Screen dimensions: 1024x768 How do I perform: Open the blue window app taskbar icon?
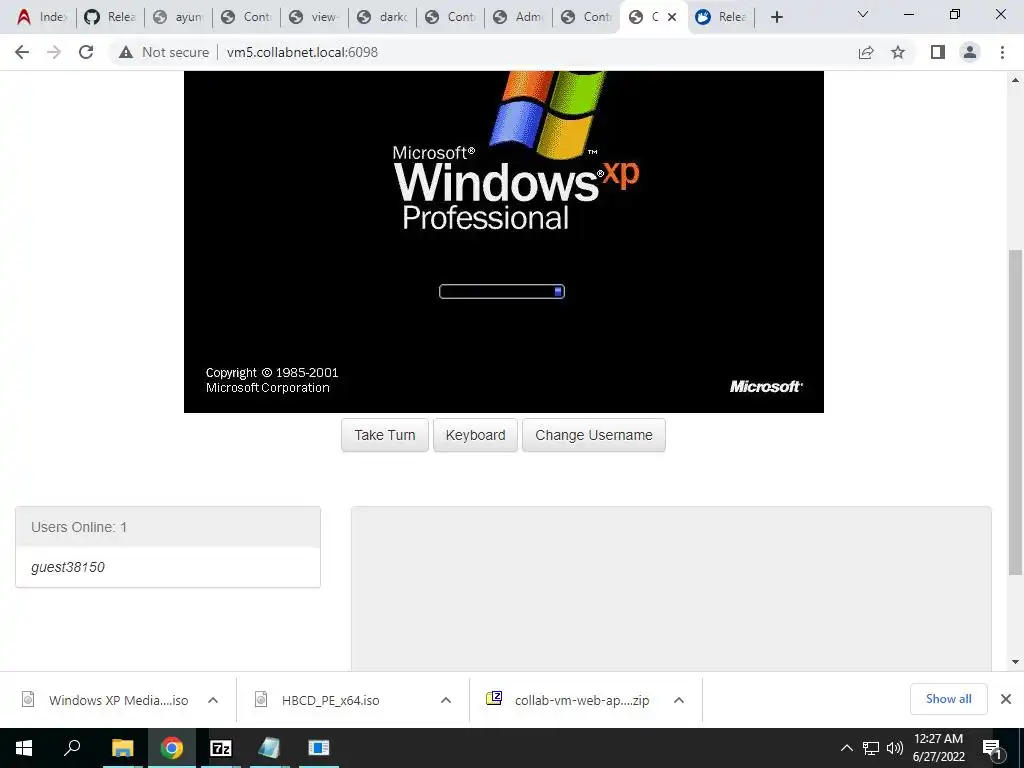(x=319, y=748)
